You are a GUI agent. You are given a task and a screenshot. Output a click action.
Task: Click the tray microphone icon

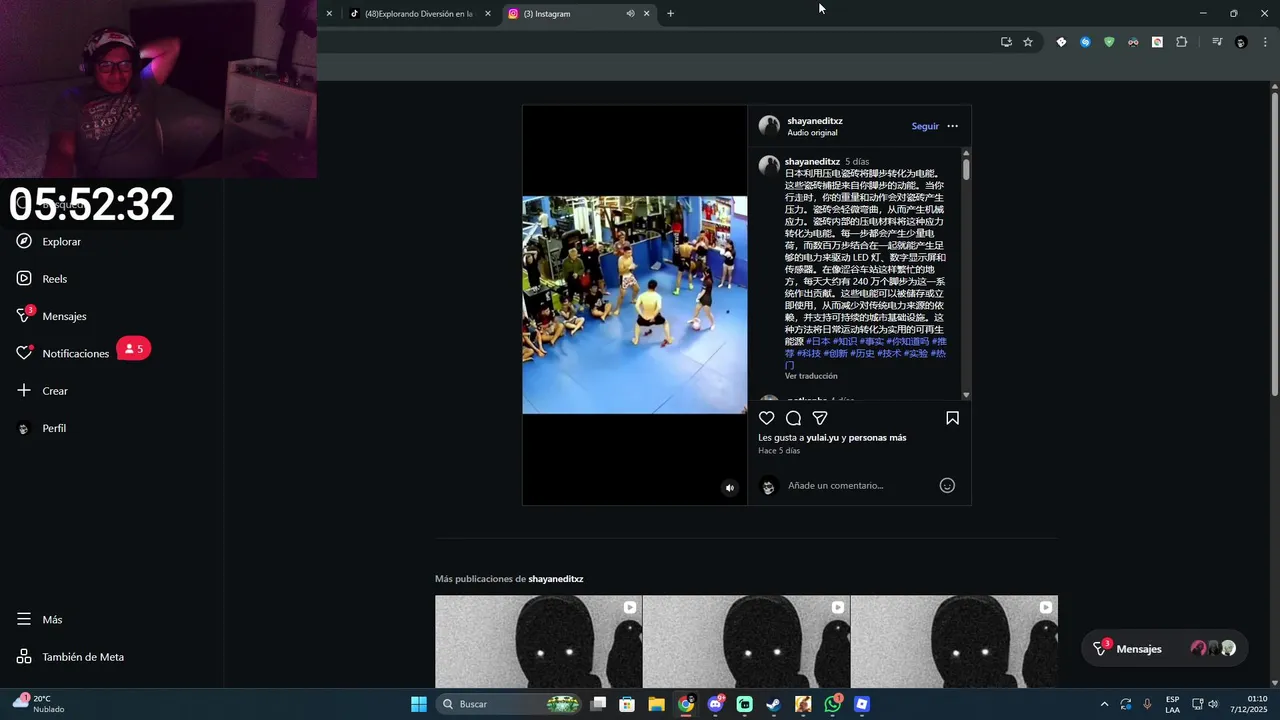[x=1147, y=704]
